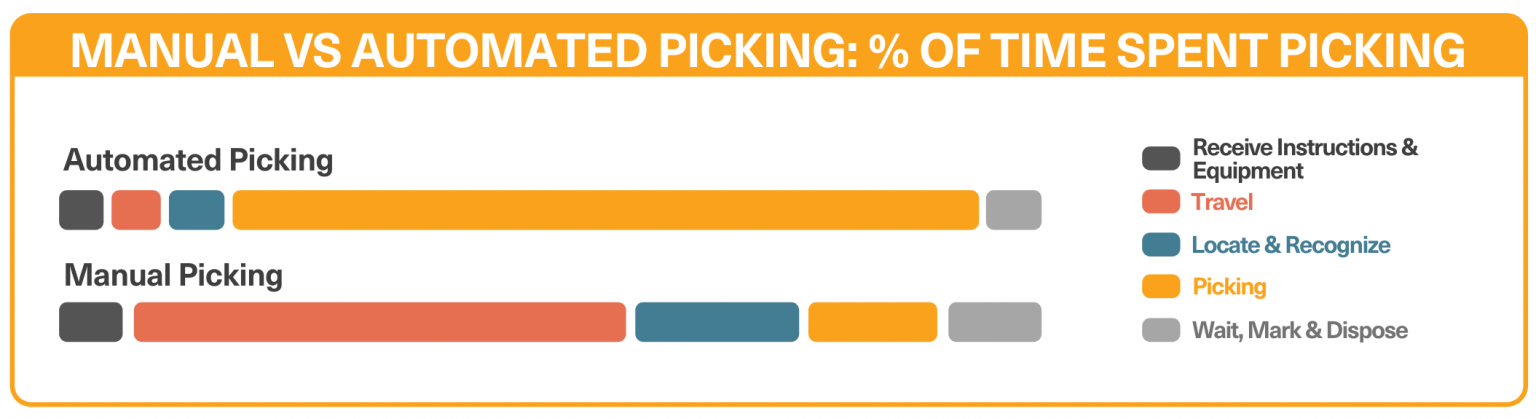Click the orange Picking segment in Manual Picking
This screenshot has width=1536, height=419.
point(872,322)
